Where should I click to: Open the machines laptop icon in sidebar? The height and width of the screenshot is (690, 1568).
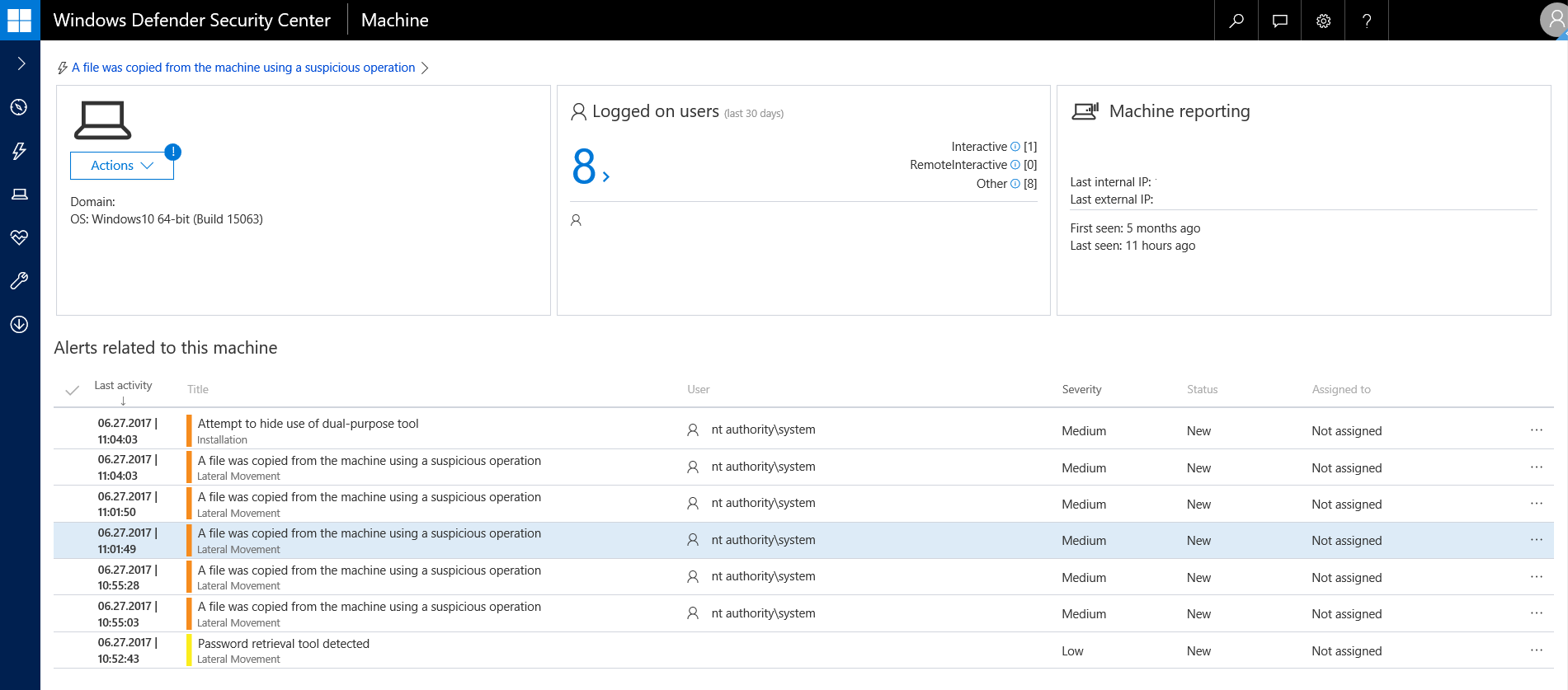[19, 194]
